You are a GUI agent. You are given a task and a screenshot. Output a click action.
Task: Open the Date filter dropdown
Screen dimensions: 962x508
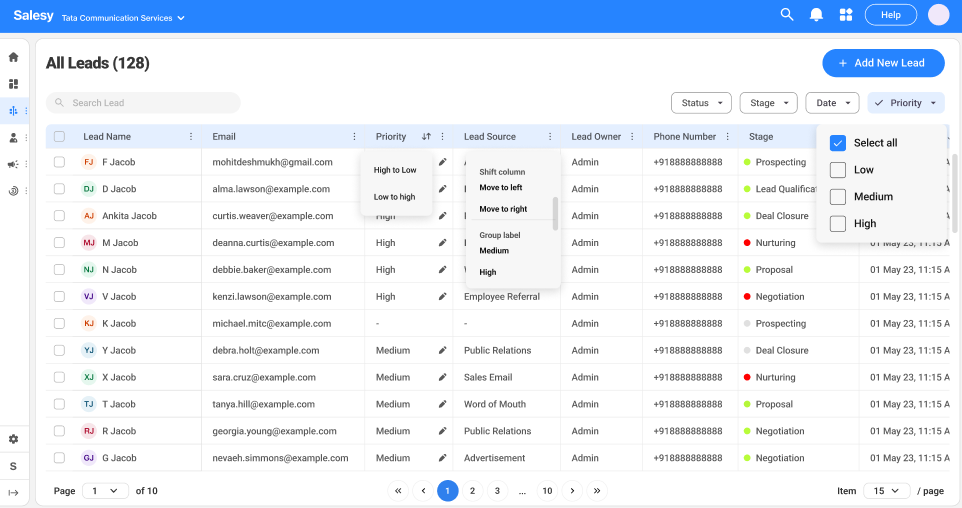(x=832, y=103)
